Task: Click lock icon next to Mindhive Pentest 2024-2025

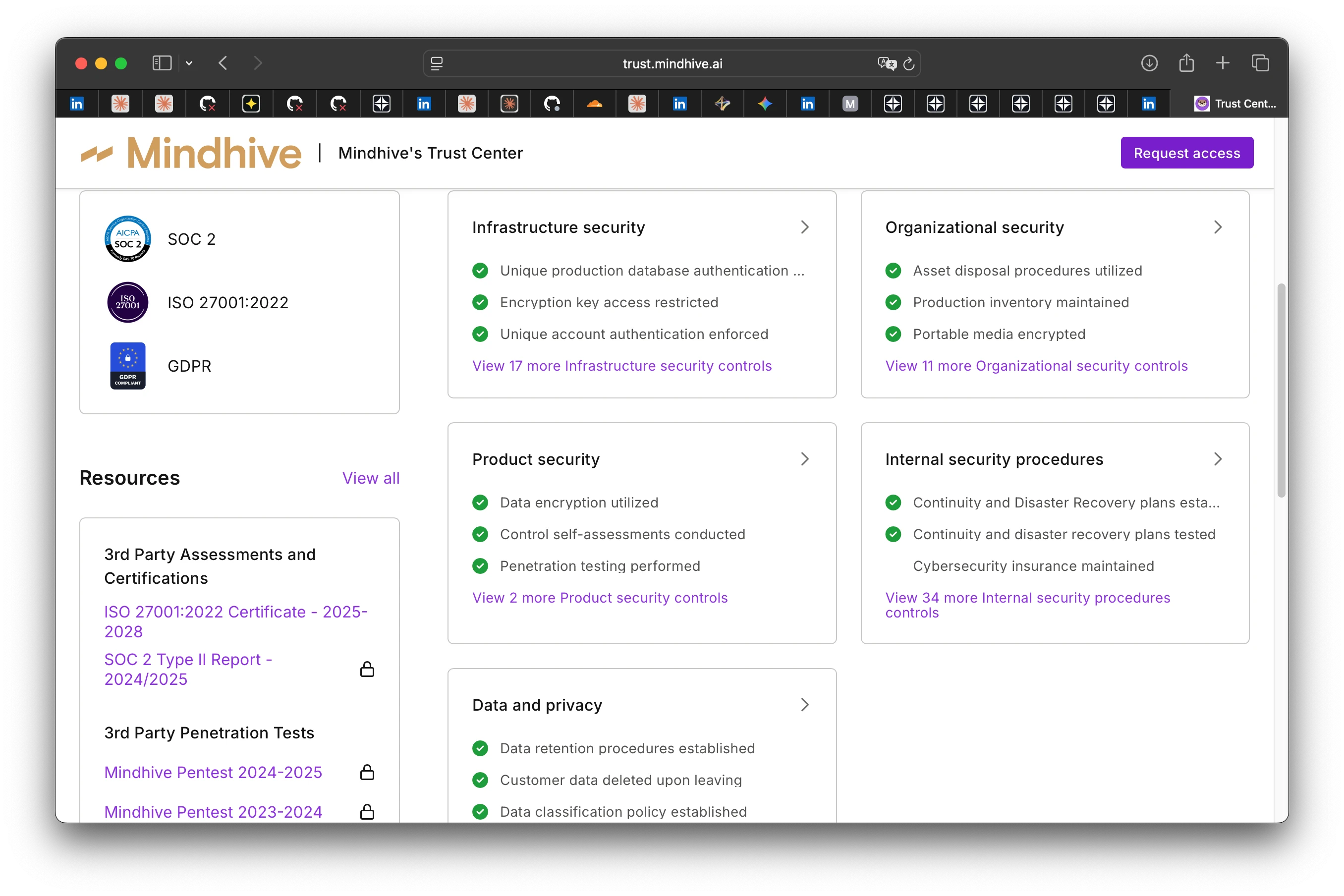Action: [x=367, y=772]
